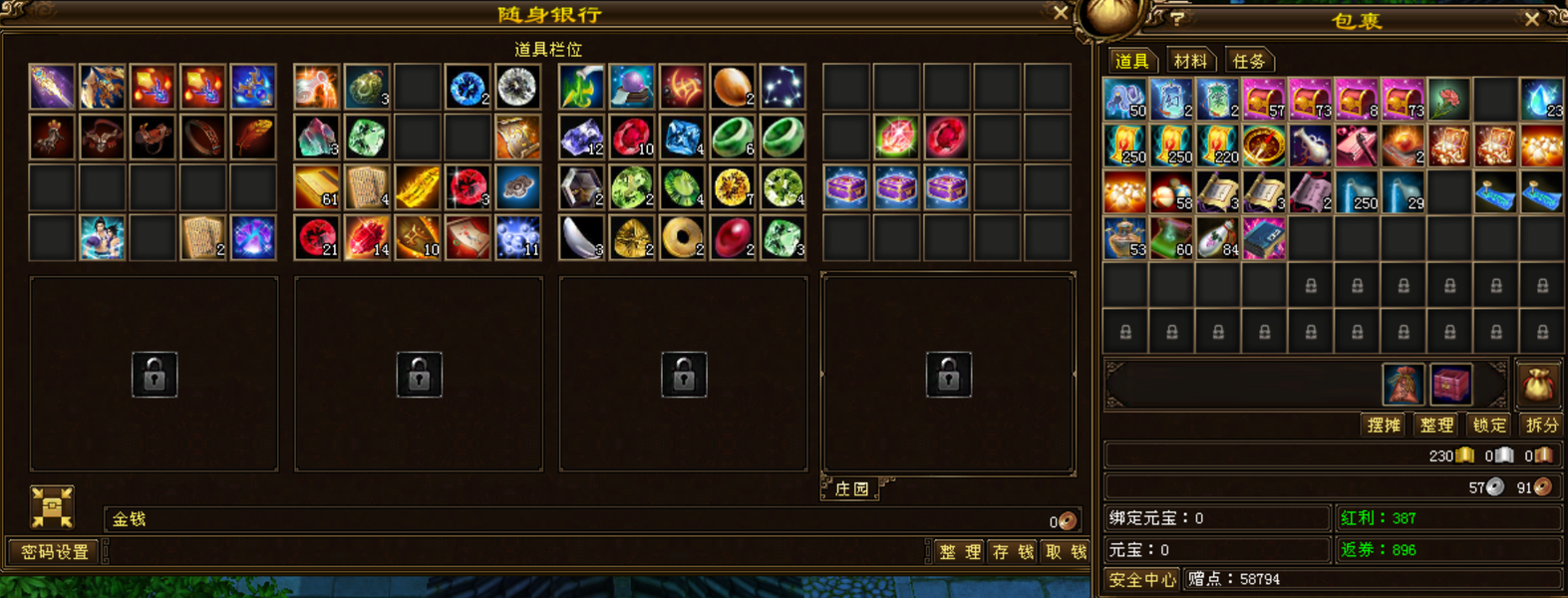Select the crimson chest bag slot icon
The height and width of the screenshot is (598, 1568).
[x=1450, y=384]
